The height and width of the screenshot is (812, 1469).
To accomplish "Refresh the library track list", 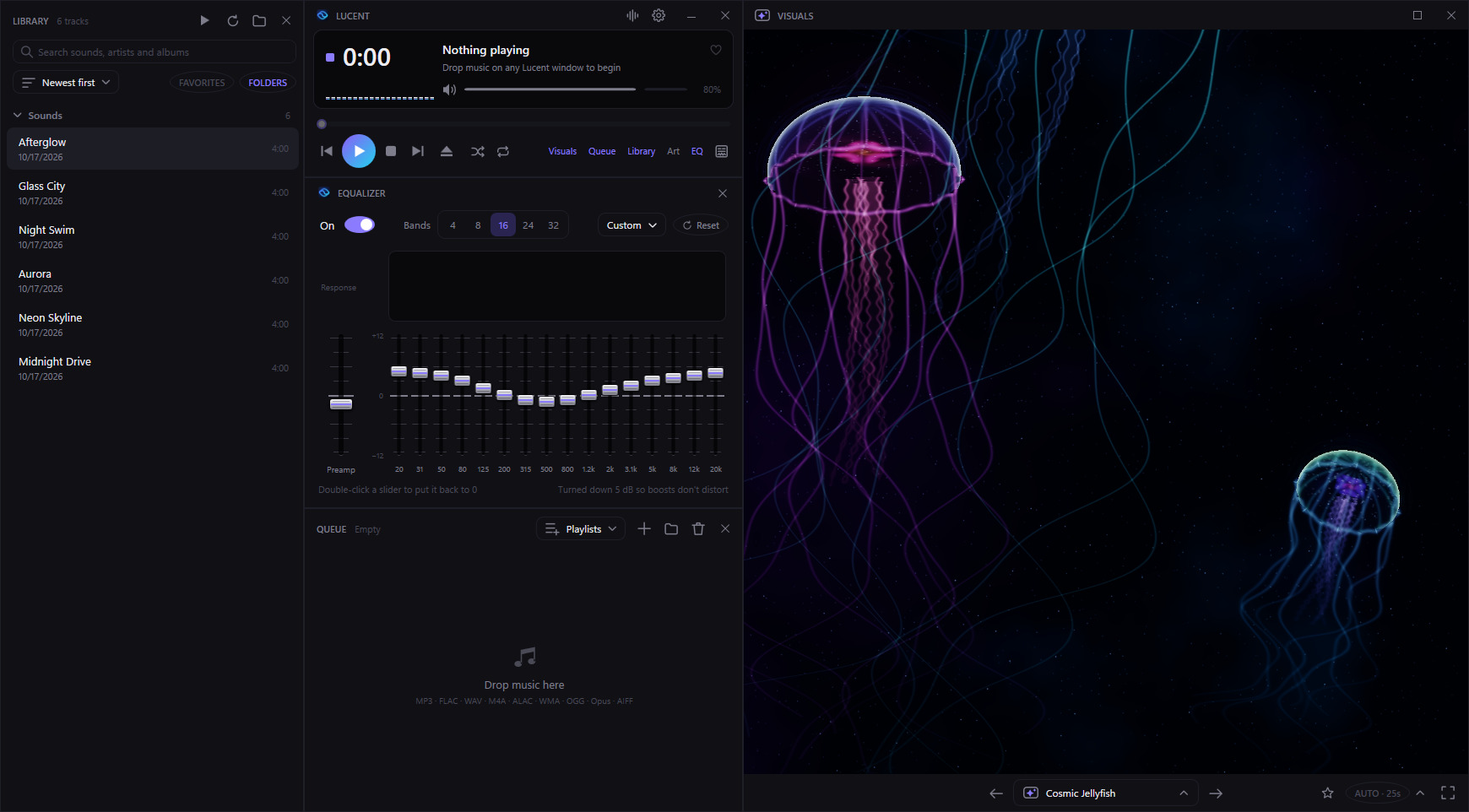I will (x=233, y=20).
